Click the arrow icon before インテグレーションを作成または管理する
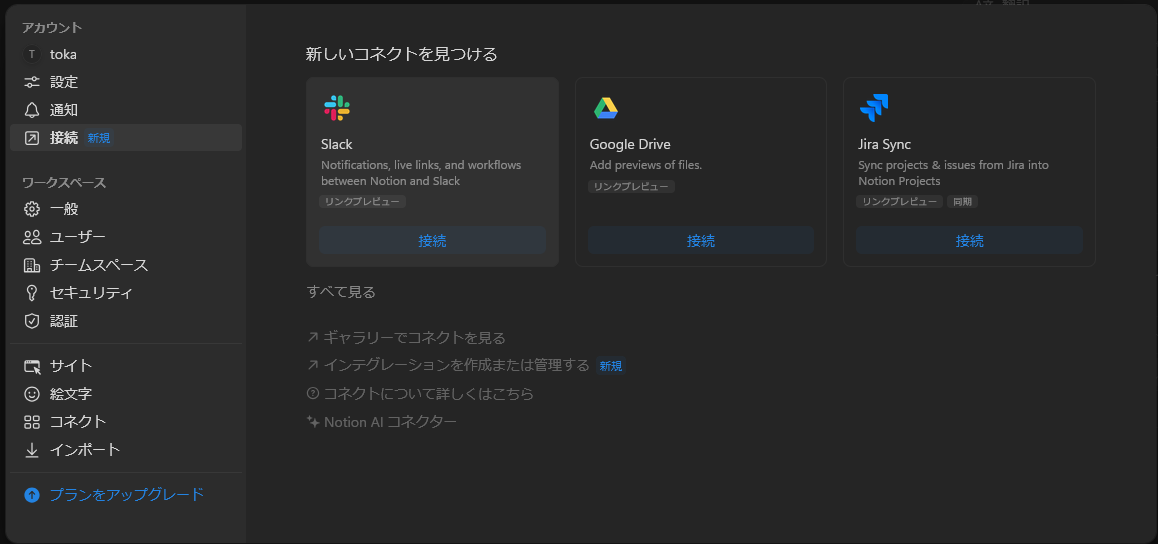Image resolution: width=1158 pixels, height=544 pixels. click(x=312, y=365)
